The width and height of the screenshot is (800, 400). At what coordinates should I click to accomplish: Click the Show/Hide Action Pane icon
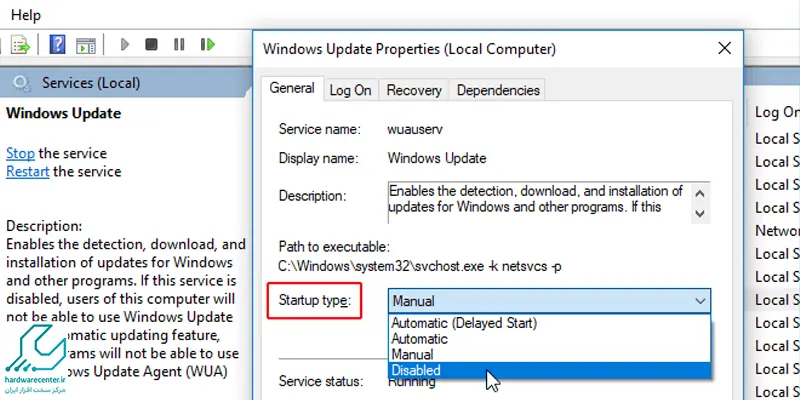86,45
